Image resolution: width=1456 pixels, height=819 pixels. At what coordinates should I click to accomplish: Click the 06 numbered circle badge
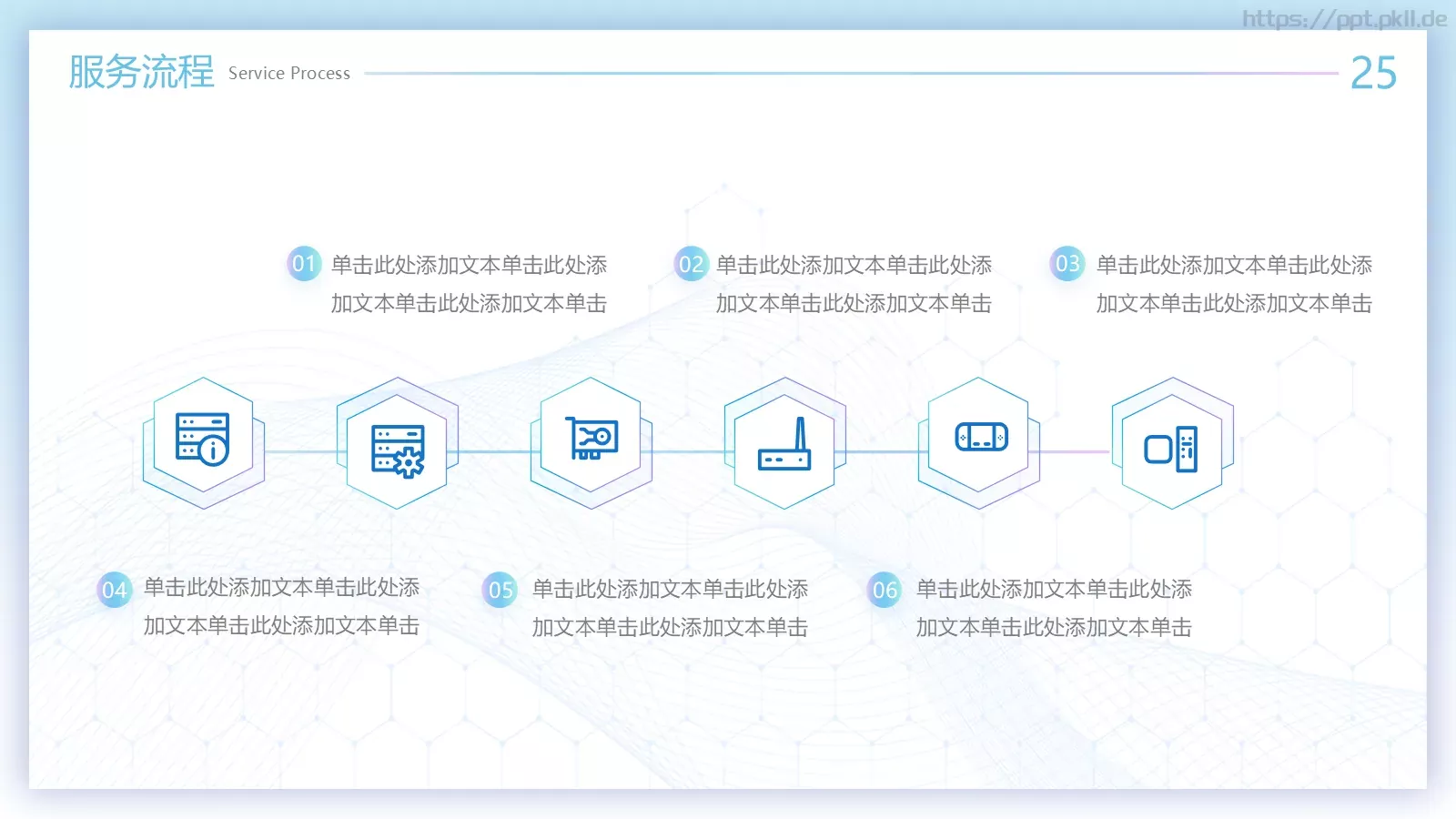[x=885, y=590]
